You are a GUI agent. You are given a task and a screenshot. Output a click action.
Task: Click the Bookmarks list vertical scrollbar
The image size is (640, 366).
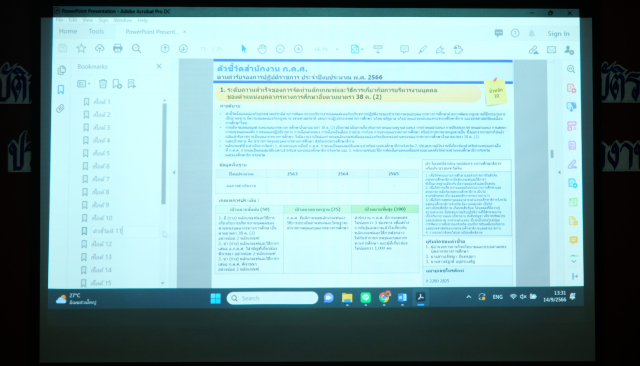[x=164, y=153]
